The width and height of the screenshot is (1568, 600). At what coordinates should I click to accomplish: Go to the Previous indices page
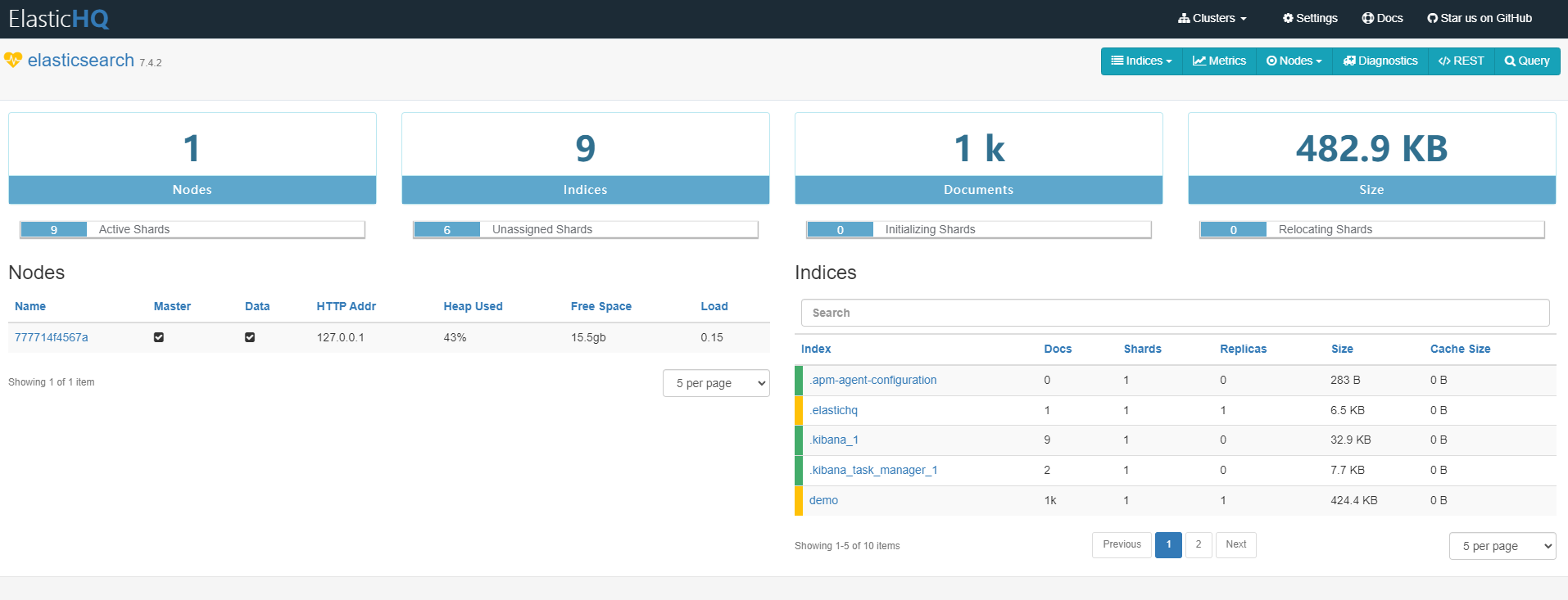click(1122, 545)
